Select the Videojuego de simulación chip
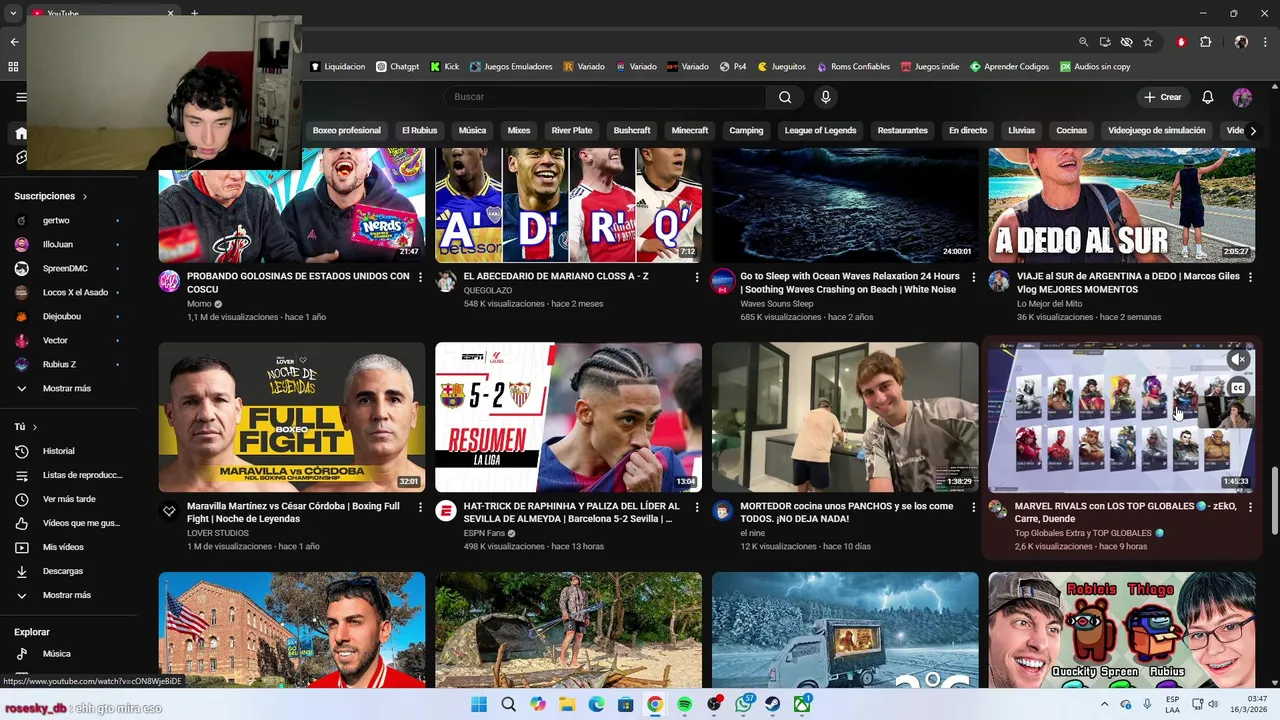This screenshot has width=1280, height=720. 1157,131
